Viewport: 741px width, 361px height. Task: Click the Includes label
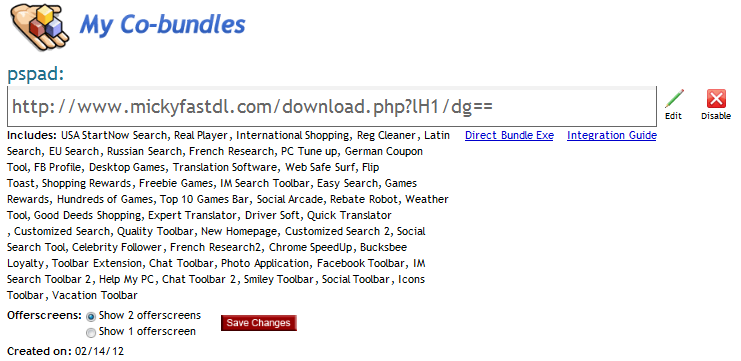pyautogui.click(x=32, y=135)
